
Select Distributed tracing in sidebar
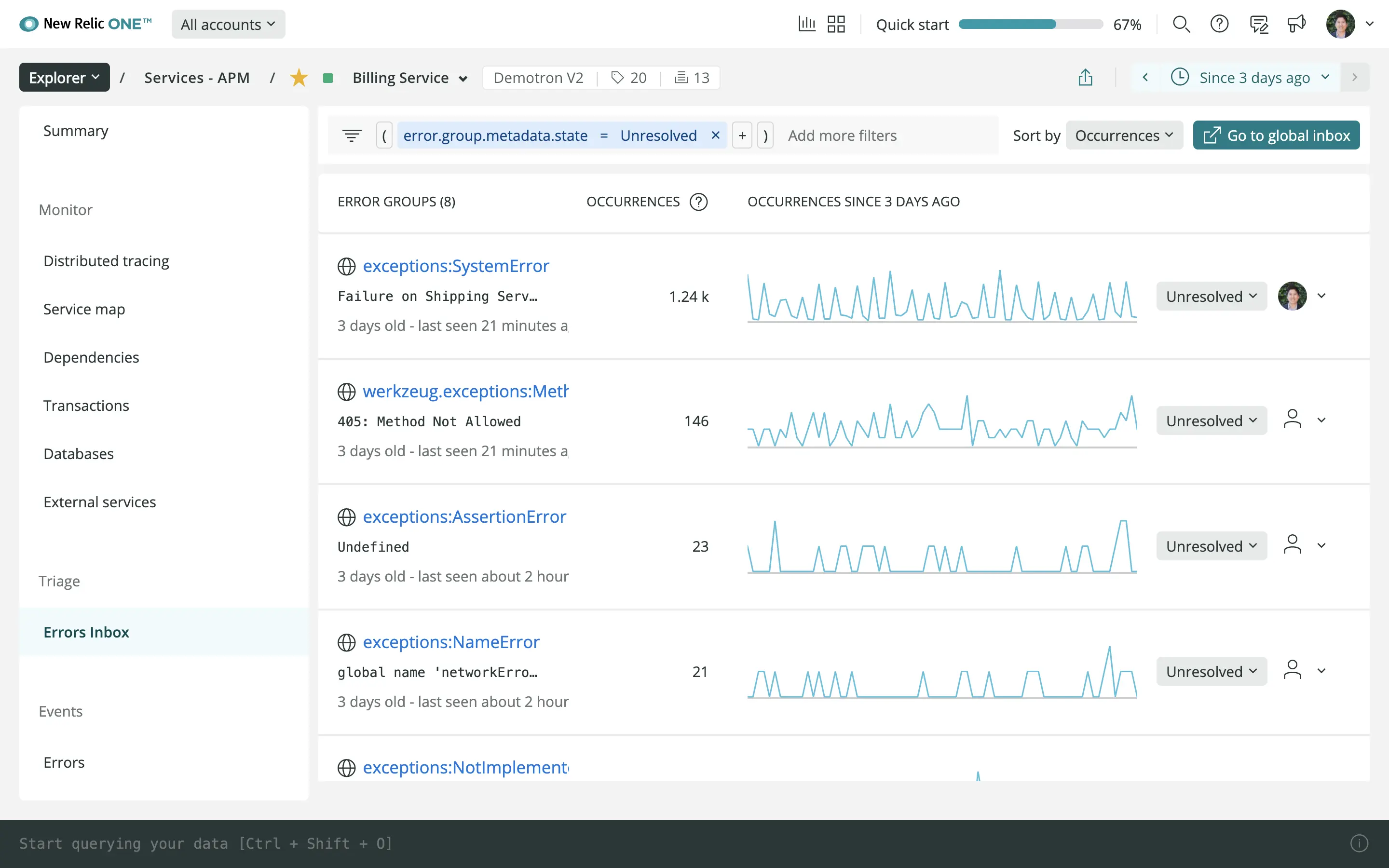[x=106, y=260]
